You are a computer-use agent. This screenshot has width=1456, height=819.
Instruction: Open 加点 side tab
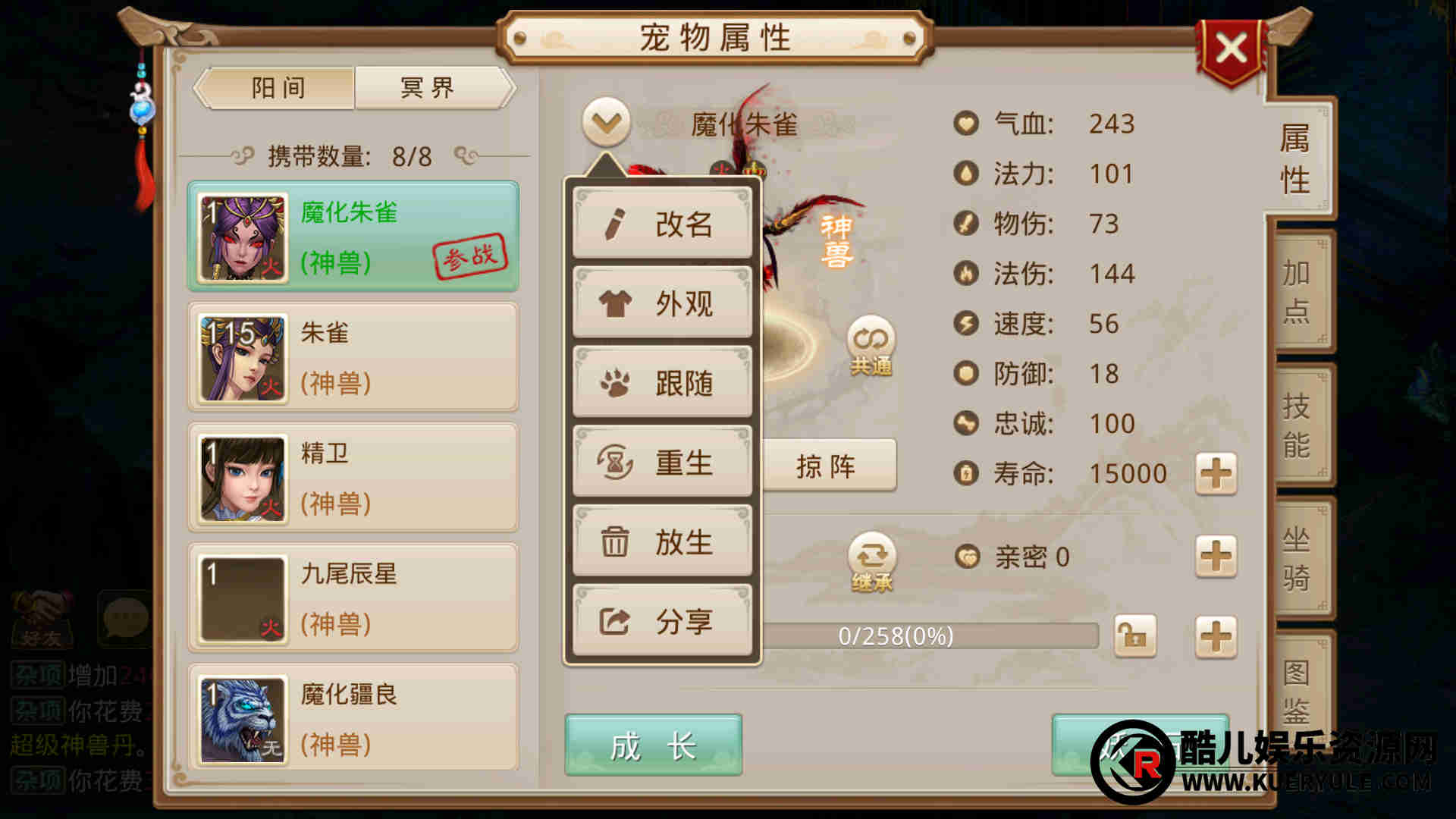1299,292
